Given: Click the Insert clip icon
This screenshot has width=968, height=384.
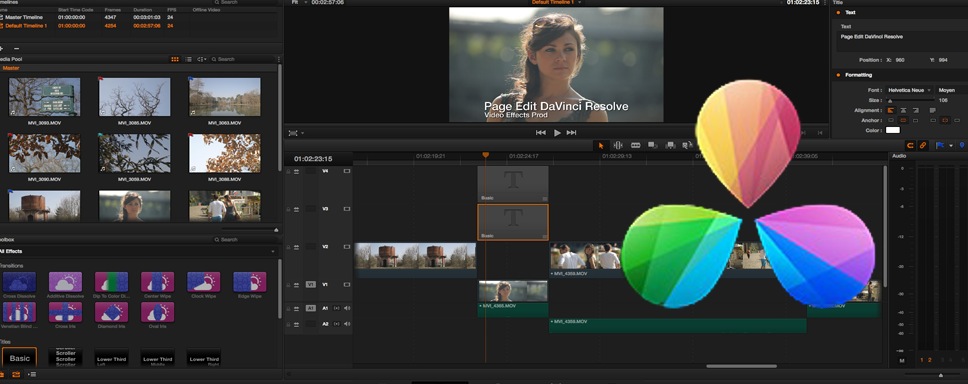Looking at the screenshot, I should click(653, 146).
